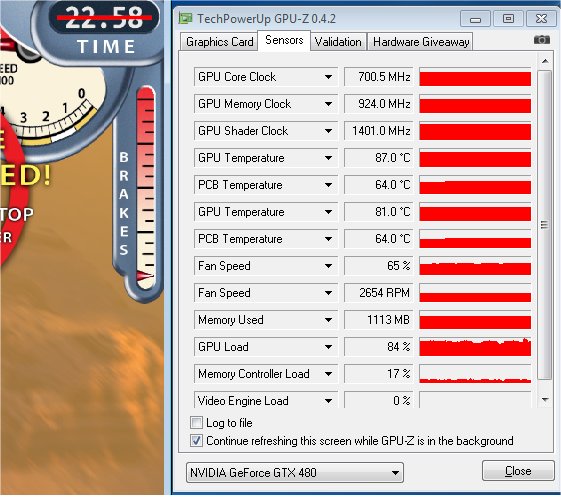561x497 pixels.
Task: Uncheck Continue refreshing in background option
Action: (x=196, y=440)
